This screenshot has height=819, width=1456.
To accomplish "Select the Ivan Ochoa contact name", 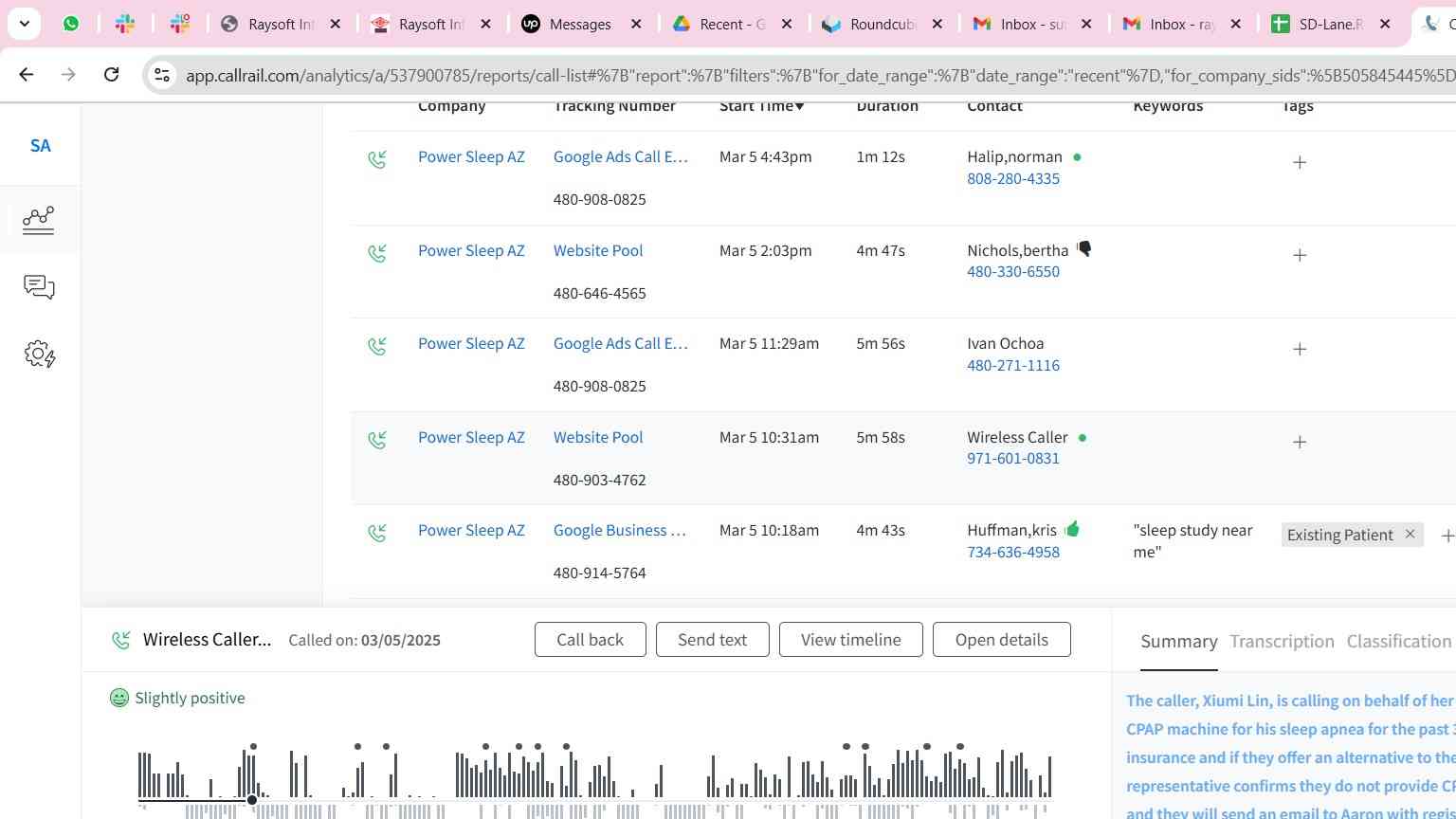I will [x=1005, y=343].
